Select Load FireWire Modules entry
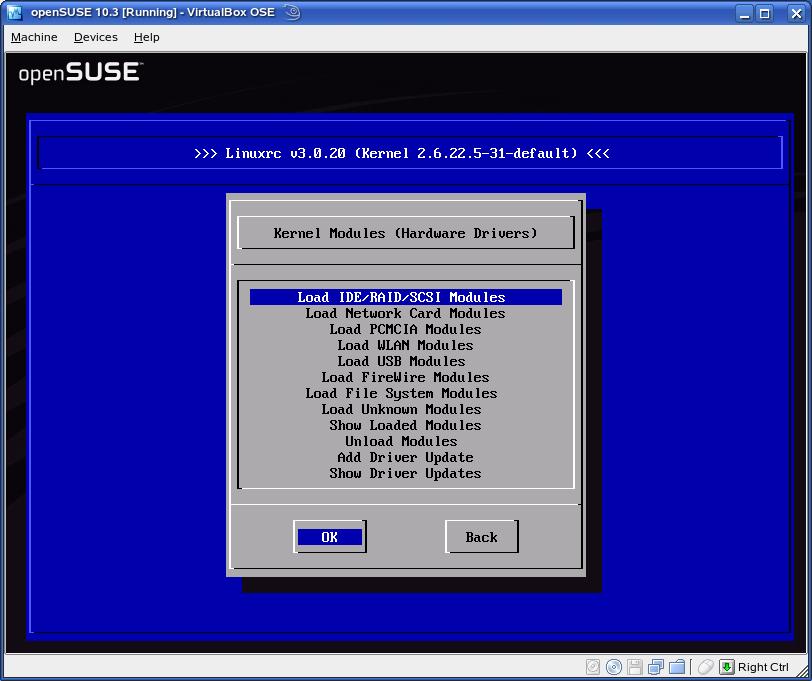812x681 pixels. point(405,378)
